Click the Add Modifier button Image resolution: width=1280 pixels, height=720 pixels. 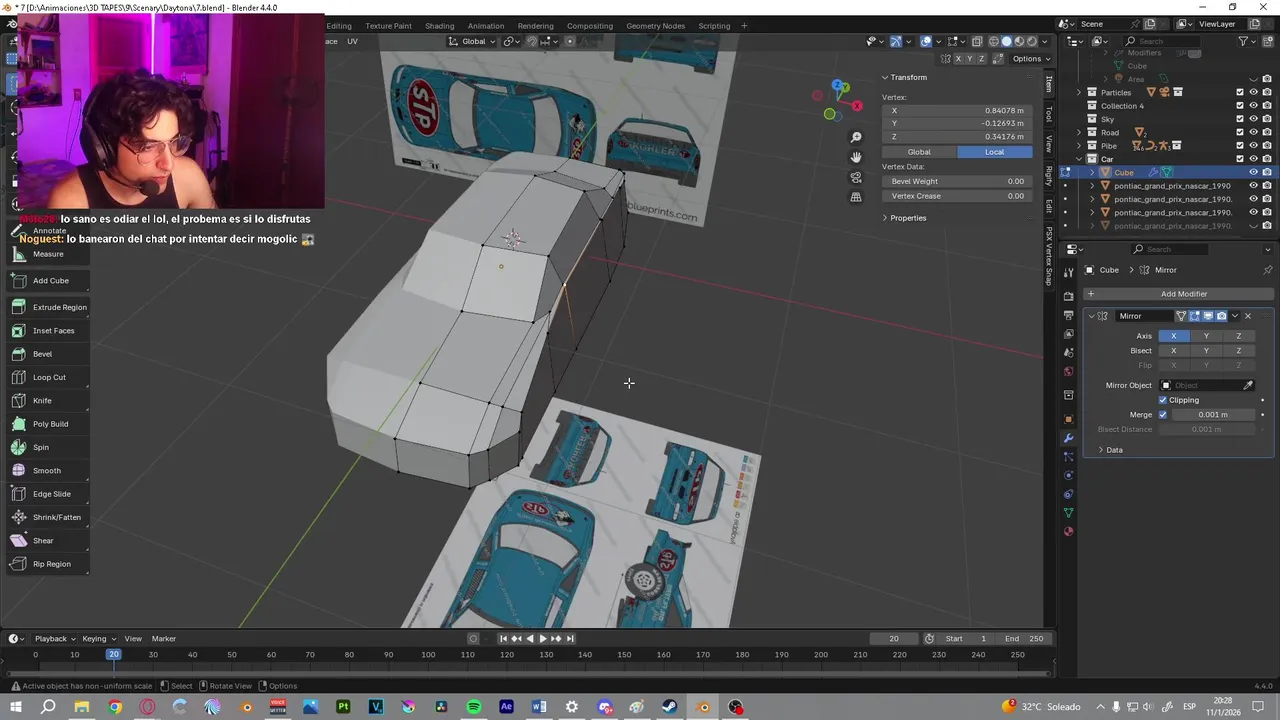coord(1177,294)
